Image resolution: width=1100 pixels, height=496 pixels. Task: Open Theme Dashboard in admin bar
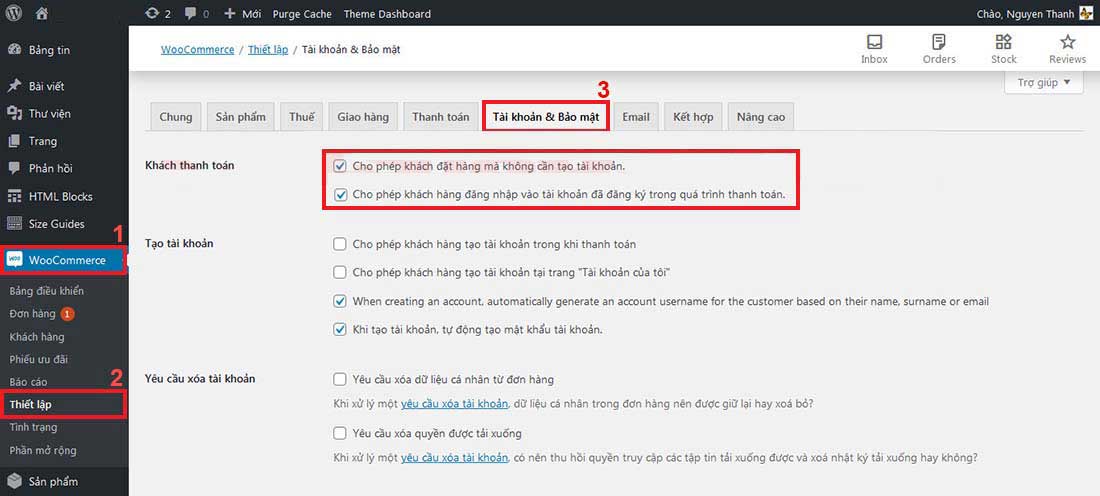387,13
